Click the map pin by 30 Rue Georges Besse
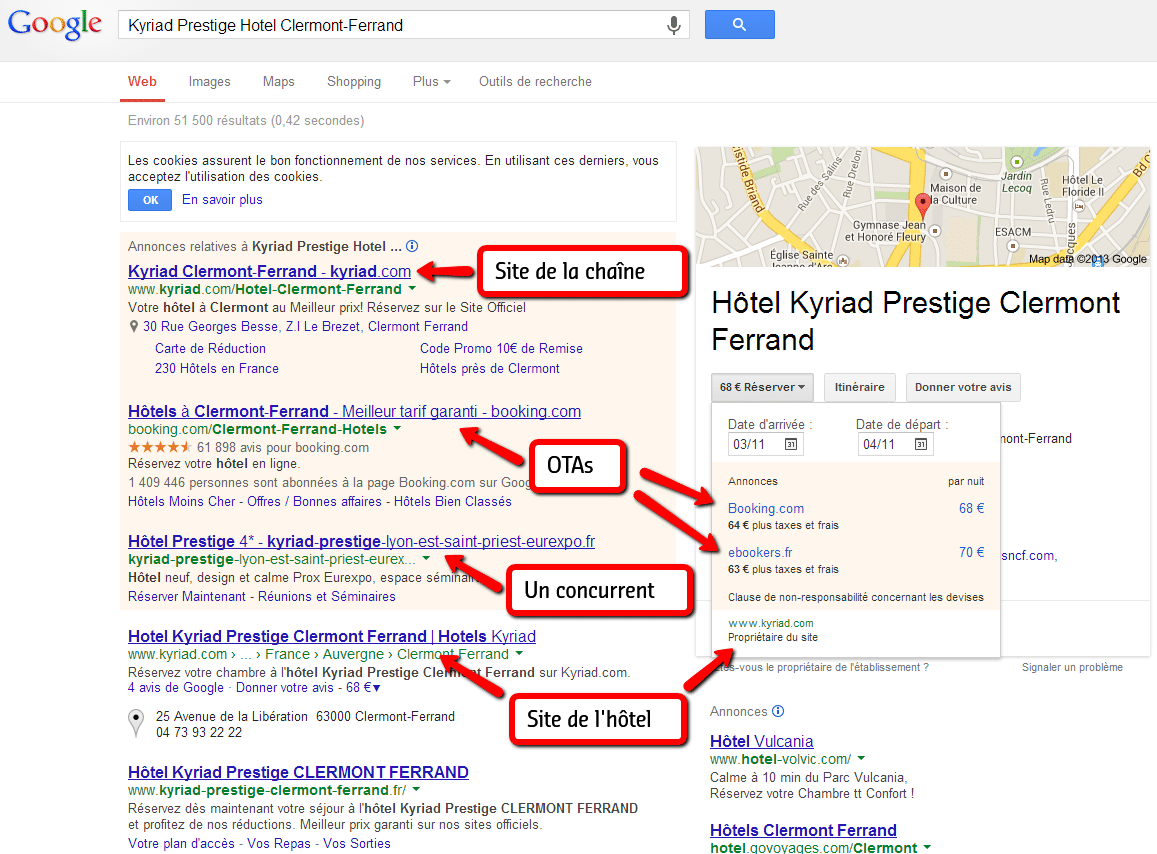 coord(134,326)
